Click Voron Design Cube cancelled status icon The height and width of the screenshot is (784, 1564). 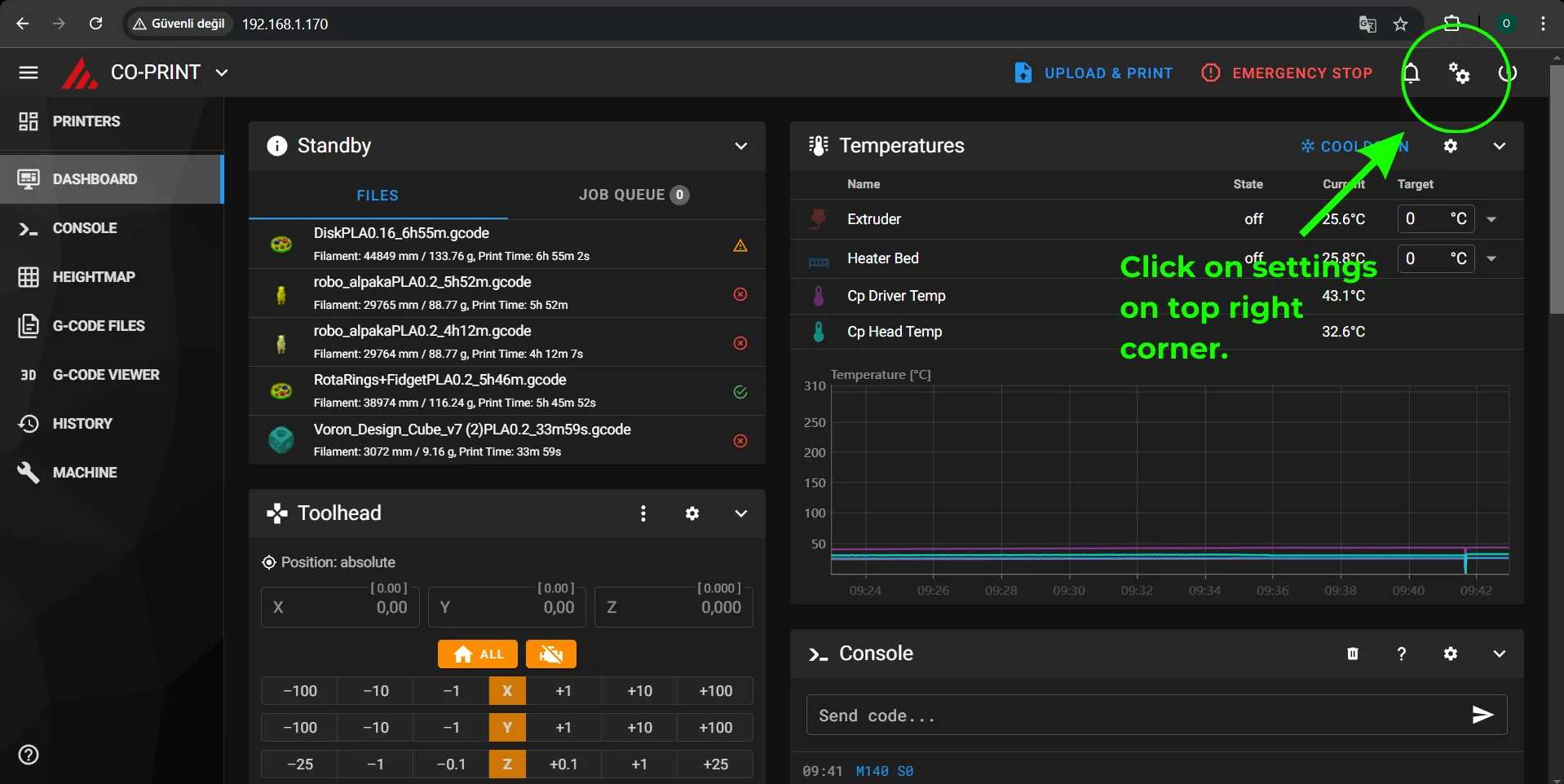point(740,441)
